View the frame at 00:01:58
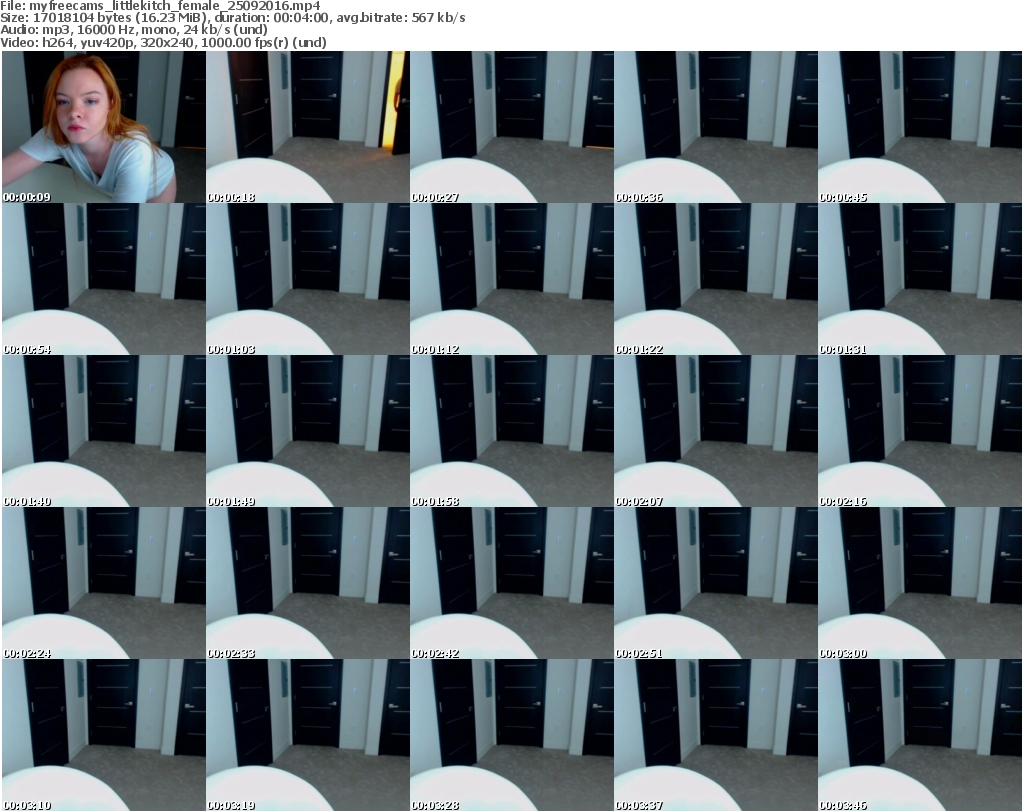Image resolution: width=1024 pixels, height=811 pixels. pyautogui.click(x=512, y=431)
